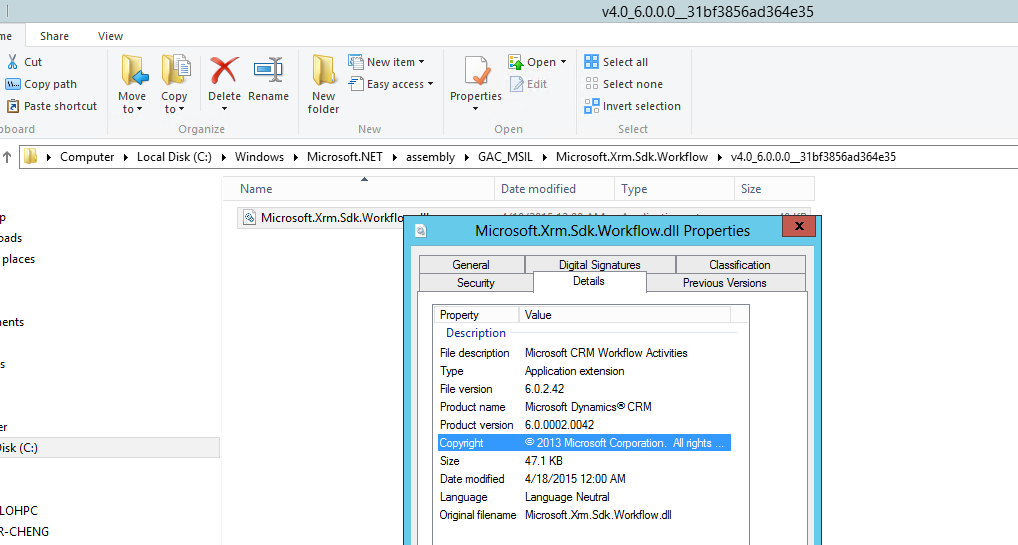Expand breadcrumb arrow after GAC_MSIL

544,157
